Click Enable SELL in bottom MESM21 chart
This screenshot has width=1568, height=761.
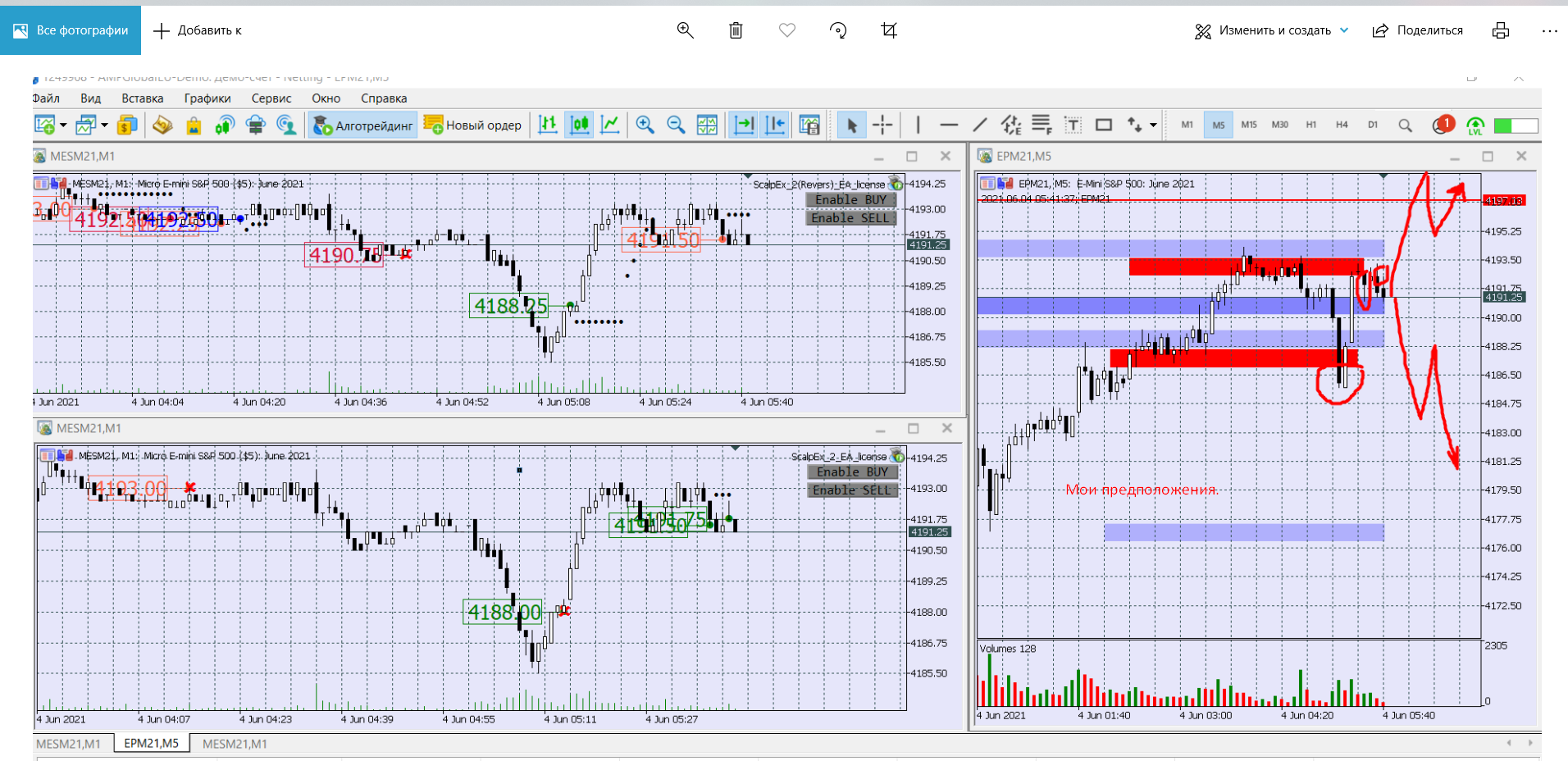[x=852, y=490]
